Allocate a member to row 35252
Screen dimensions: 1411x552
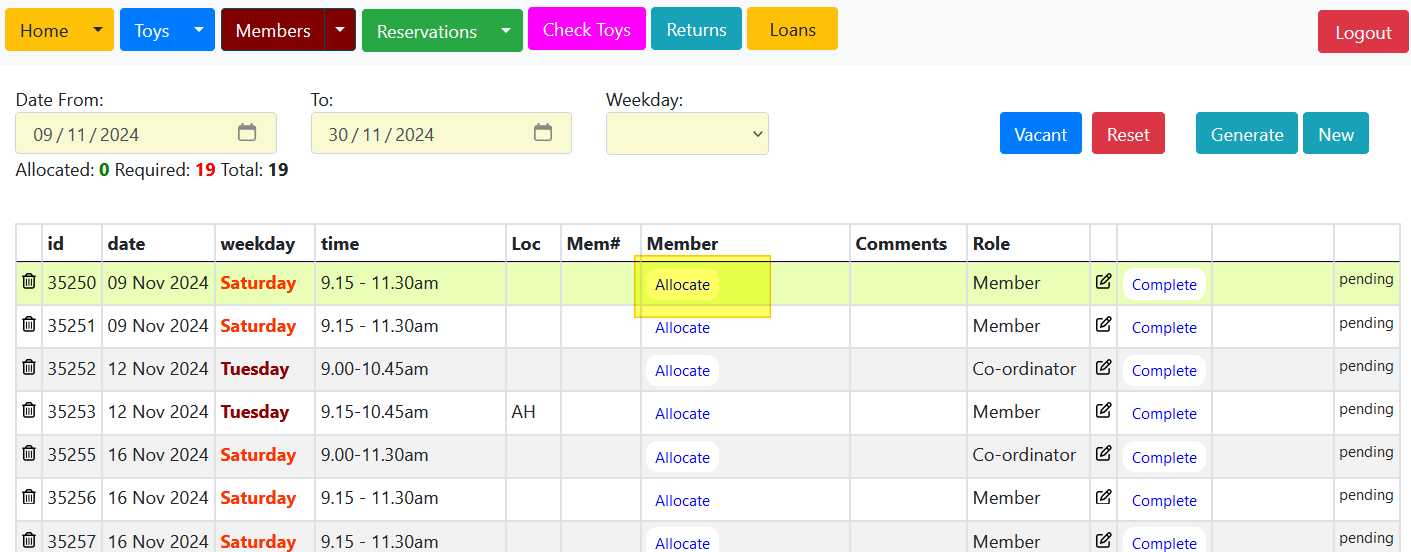[x=682, y=371]
